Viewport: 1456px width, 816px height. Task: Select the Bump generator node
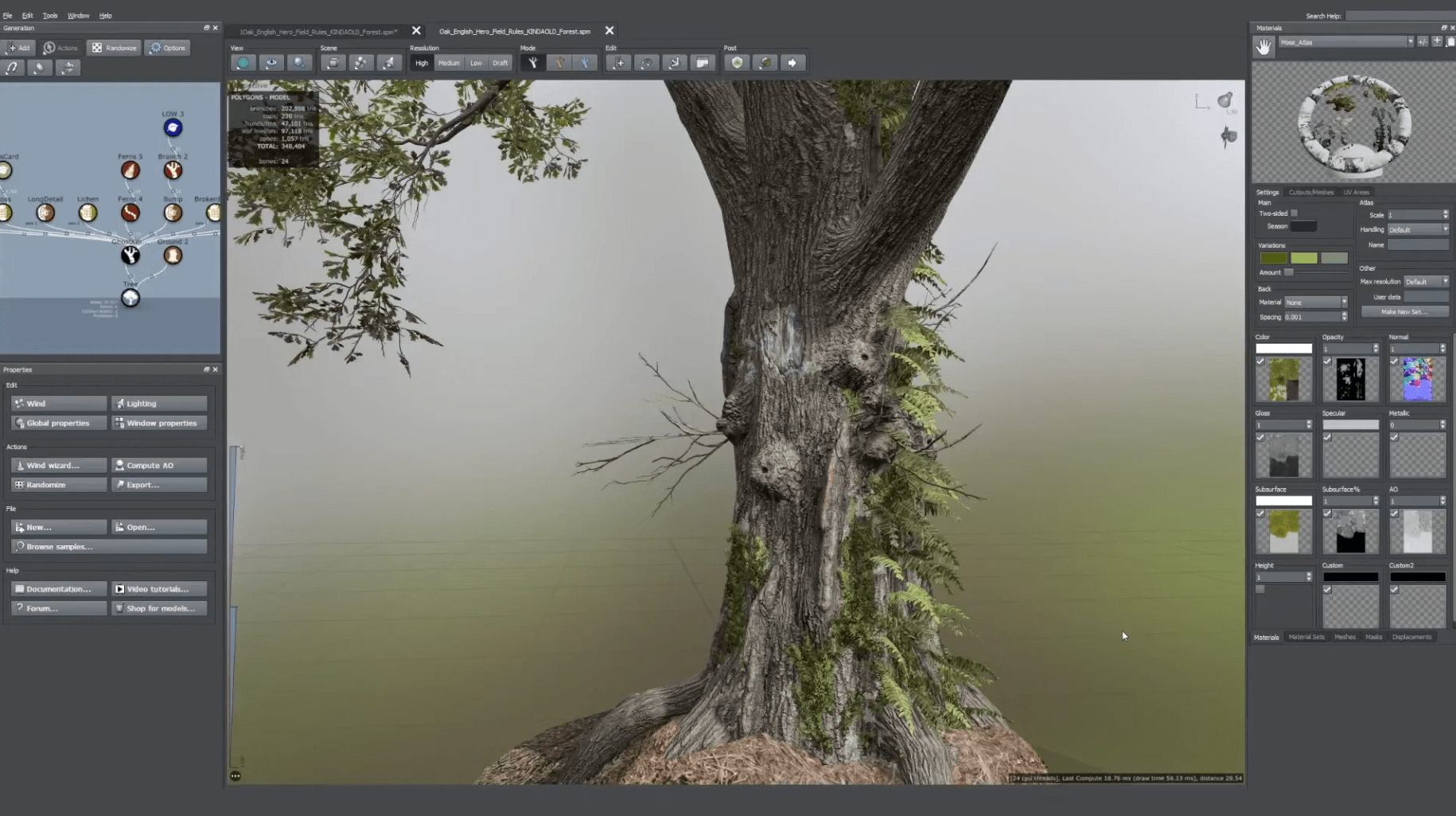(173, 213)
